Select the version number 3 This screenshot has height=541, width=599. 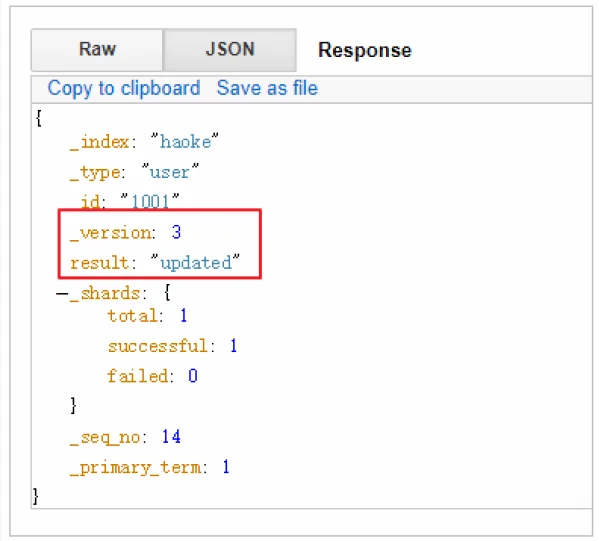[x=176, y=232]
